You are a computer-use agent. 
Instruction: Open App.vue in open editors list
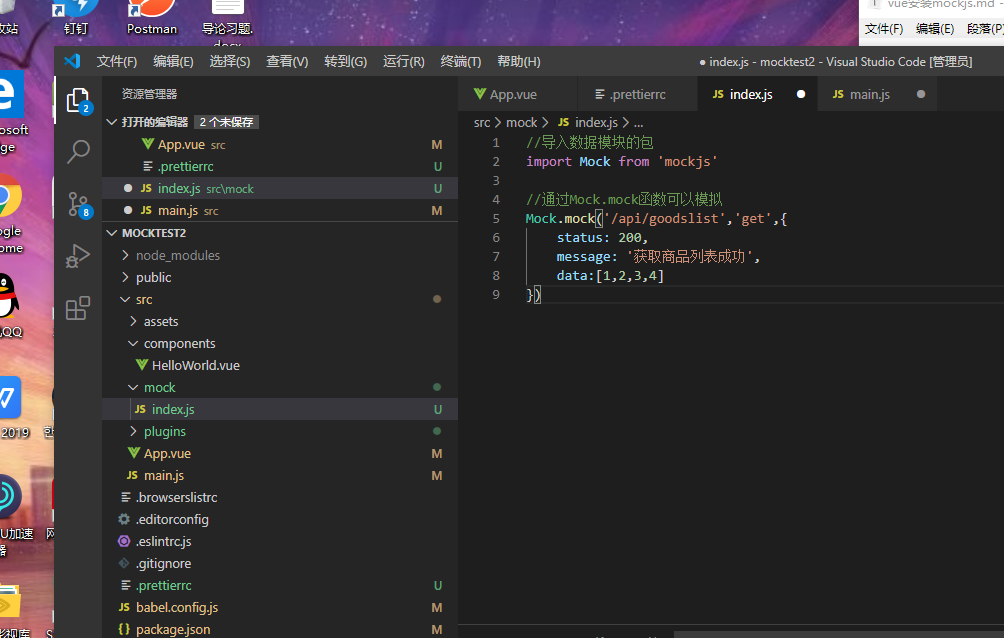tap(280, 144)
